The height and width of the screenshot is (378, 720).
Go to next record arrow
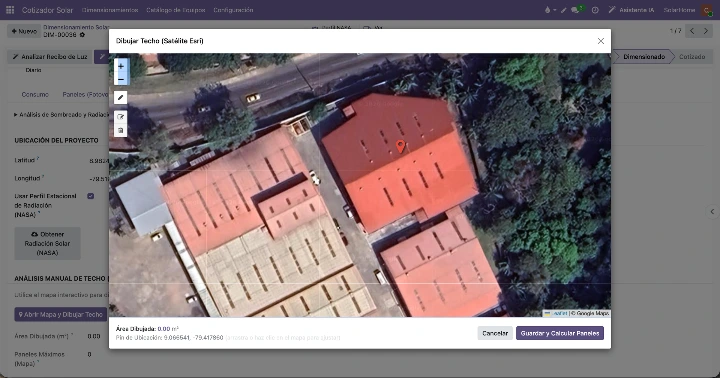pos(706,31)
